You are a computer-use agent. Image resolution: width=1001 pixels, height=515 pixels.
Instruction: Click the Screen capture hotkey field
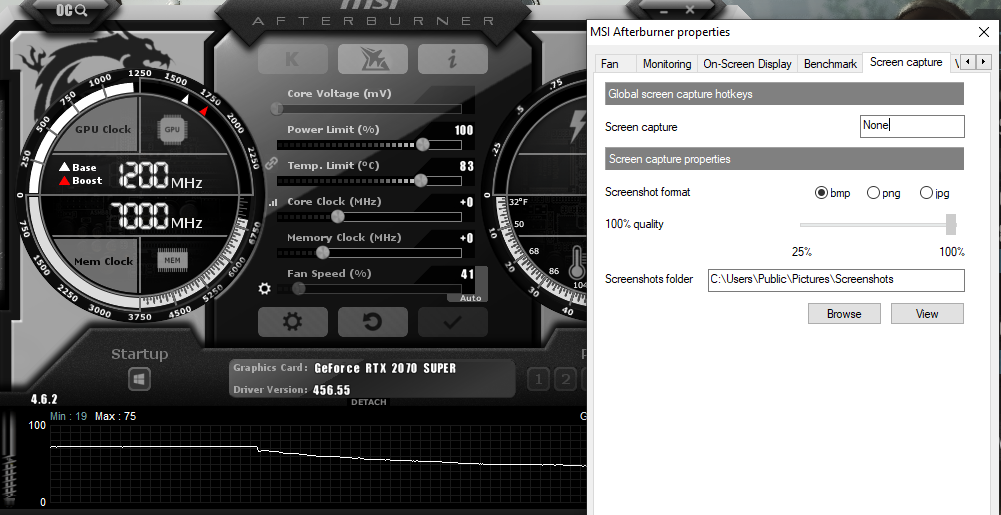[912, 126]
